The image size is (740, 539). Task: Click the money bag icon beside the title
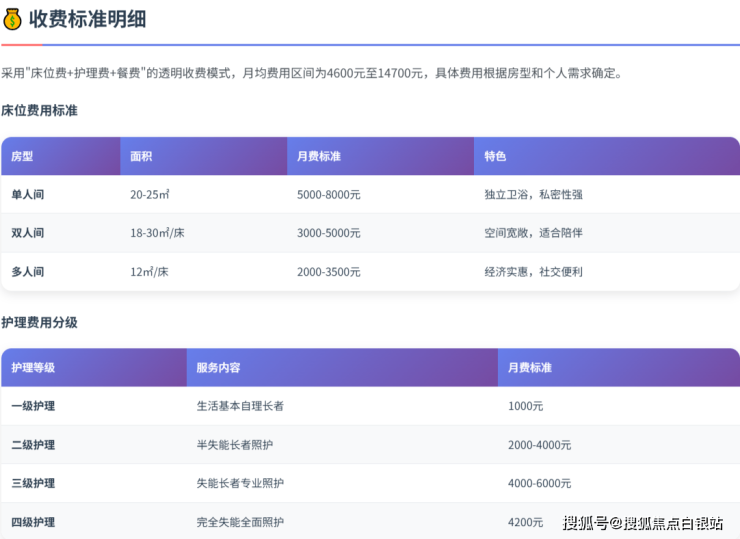click(x=12, y=18)
